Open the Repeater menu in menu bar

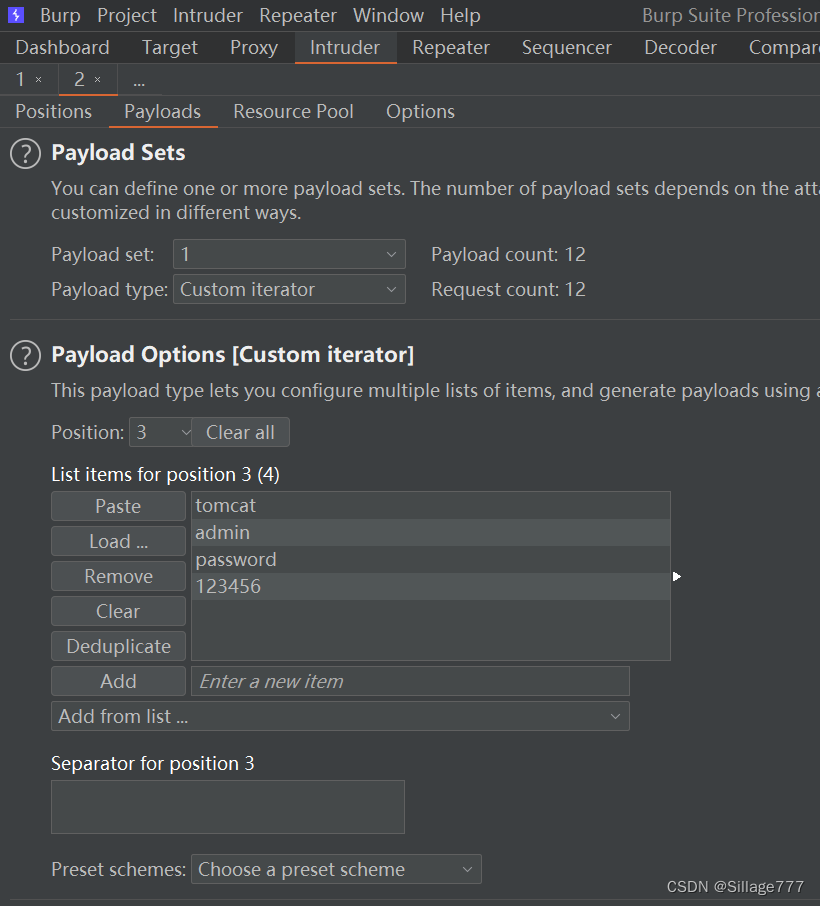point(298,16)
